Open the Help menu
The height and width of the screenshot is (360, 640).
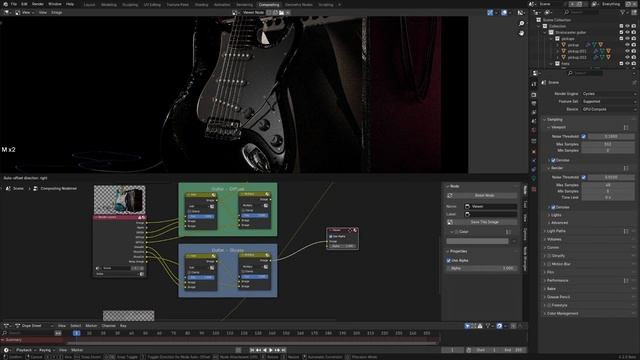coord(70,4)
